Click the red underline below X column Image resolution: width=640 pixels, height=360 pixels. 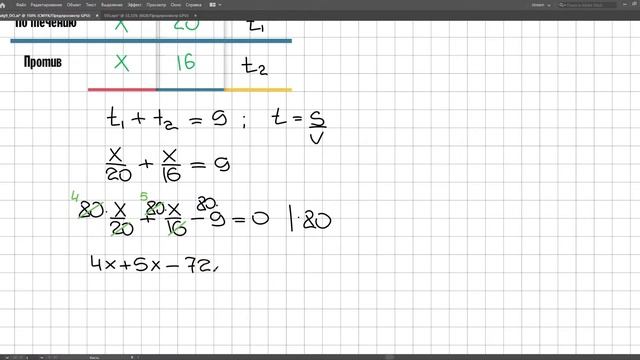point(122,89)
